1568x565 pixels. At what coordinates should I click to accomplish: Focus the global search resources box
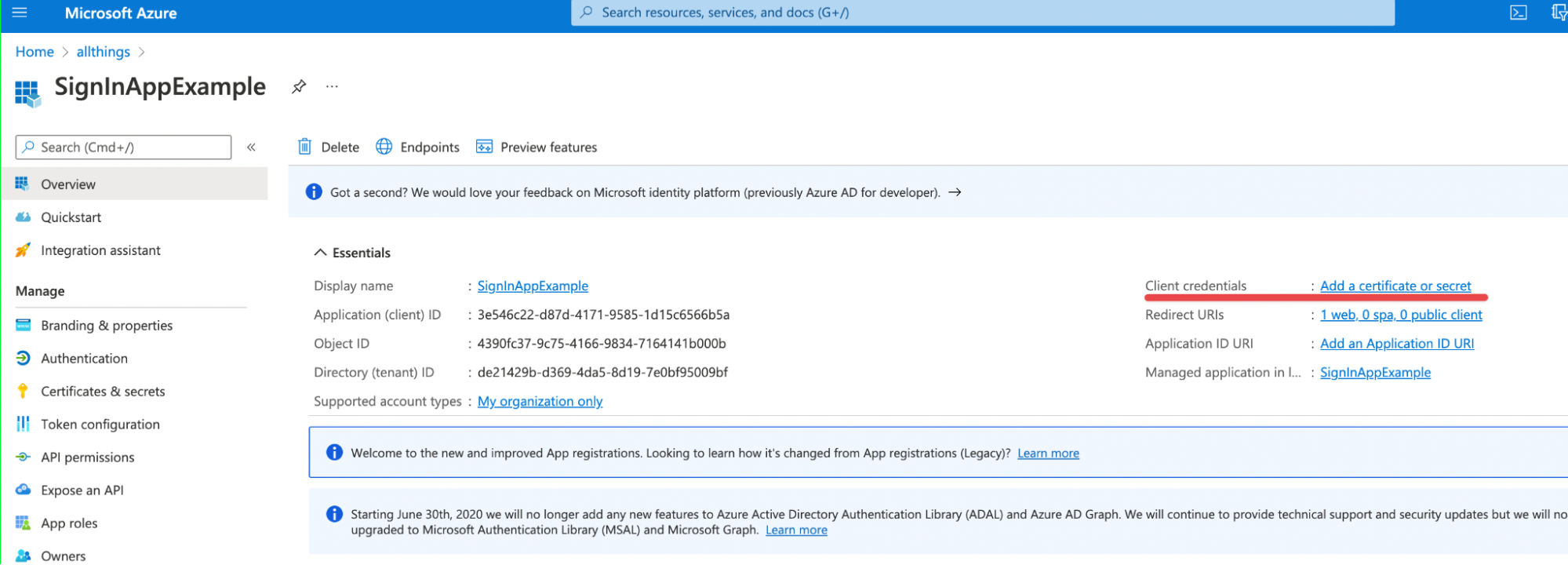[x=983, y=13]
